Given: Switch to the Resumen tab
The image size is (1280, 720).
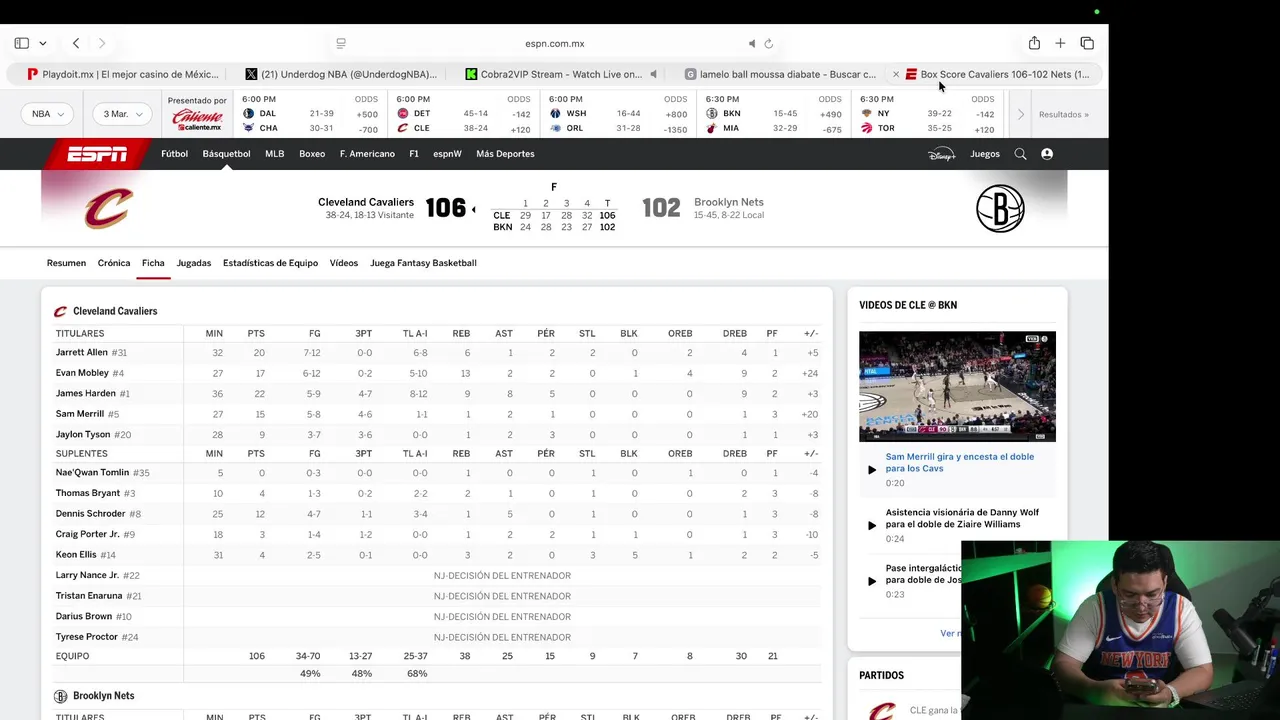Looking at the screenshot, I should pyautogui.click(x=66, y=263).
